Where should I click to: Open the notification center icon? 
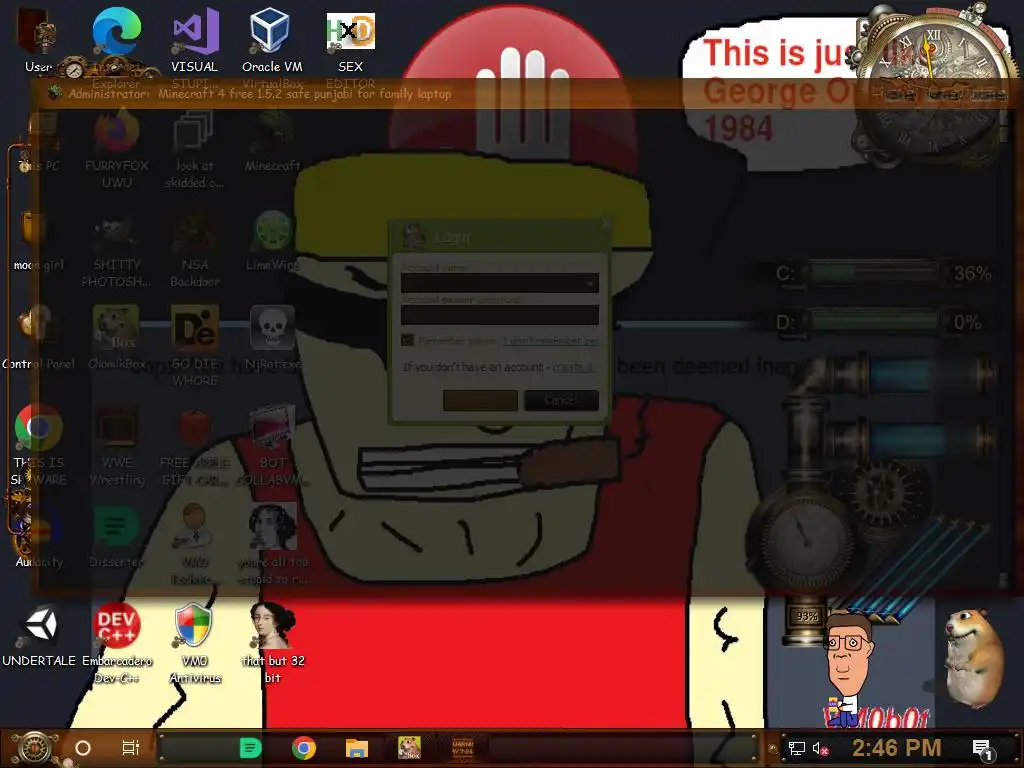(x=982, y=748)
